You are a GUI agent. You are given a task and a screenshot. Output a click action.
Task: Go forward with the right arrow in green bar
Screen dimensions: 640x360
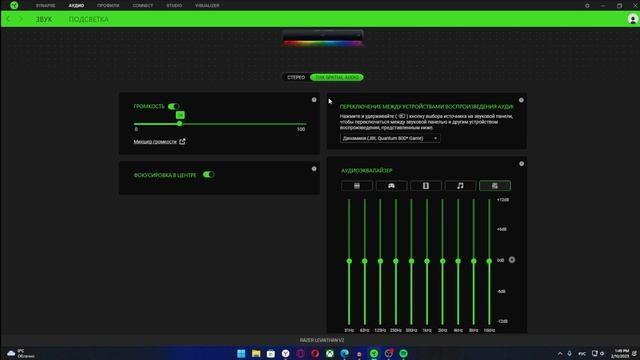click(21, 19)
